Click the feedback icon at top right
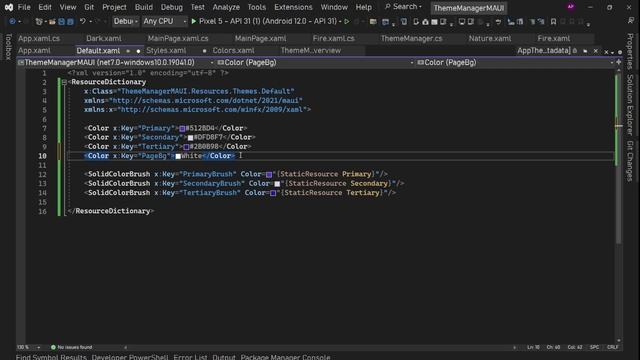The image size is (640, 360). tap(631, 20)
